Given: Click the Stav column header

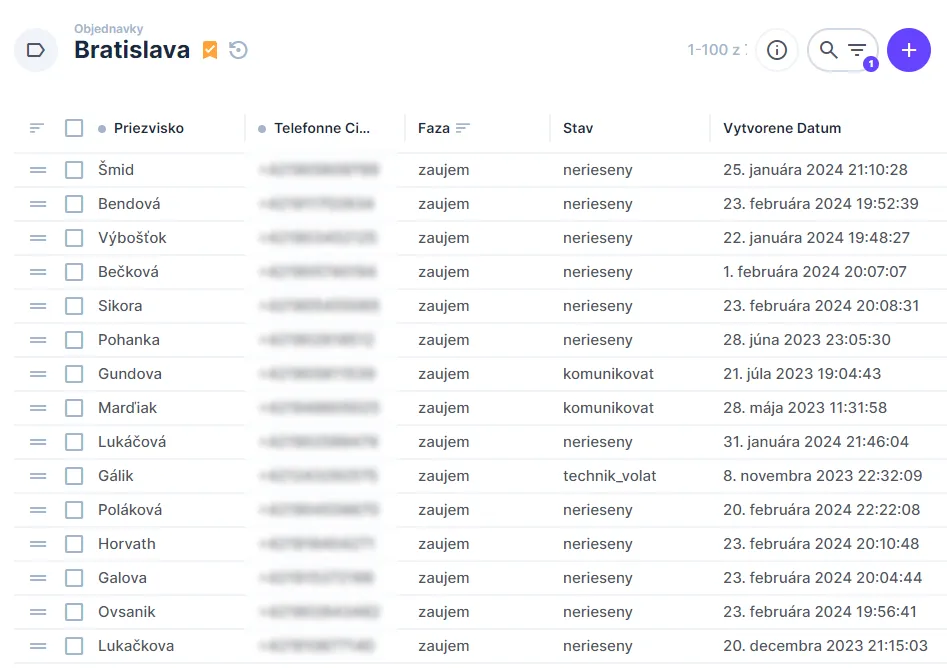Looking at the screenshot, I should click(577, 128).
